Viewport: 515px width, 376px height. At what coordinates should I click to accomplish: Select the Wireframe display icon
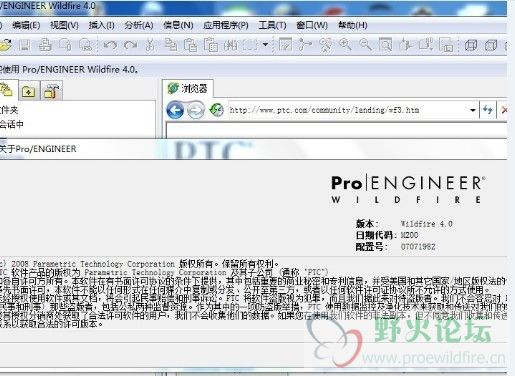tap(471, 45)
